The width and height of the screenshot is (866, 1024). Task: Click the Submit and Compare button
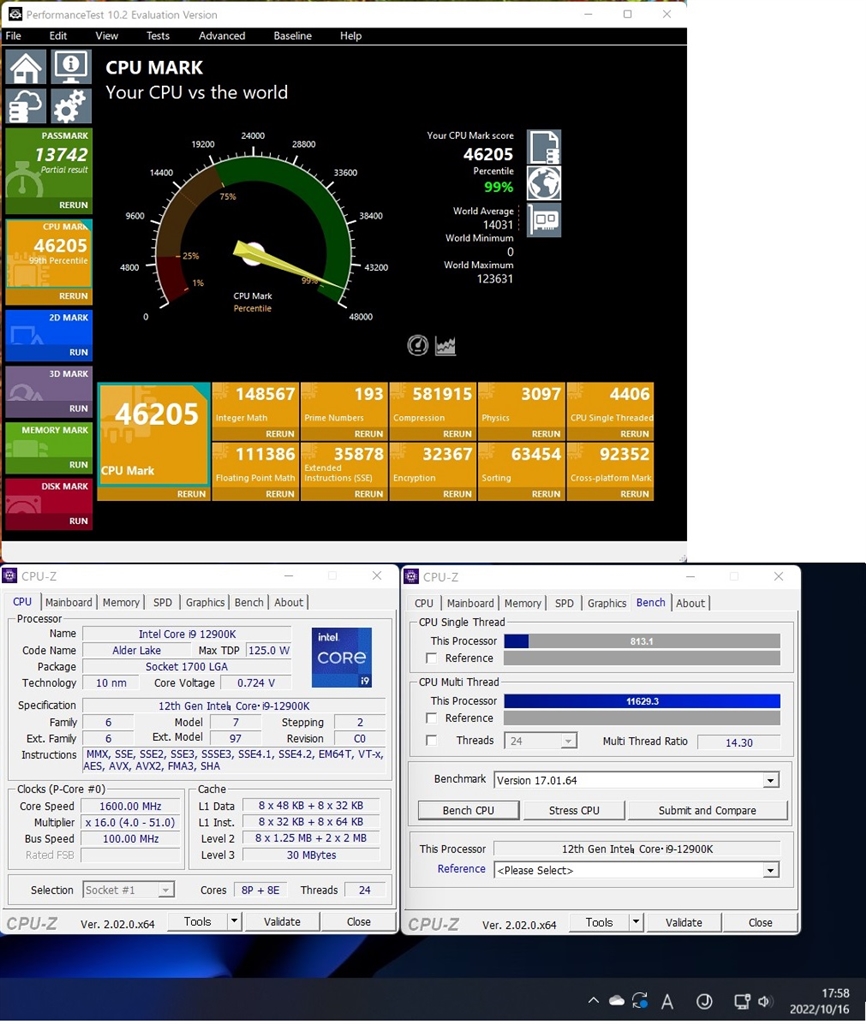pos(707,810)
